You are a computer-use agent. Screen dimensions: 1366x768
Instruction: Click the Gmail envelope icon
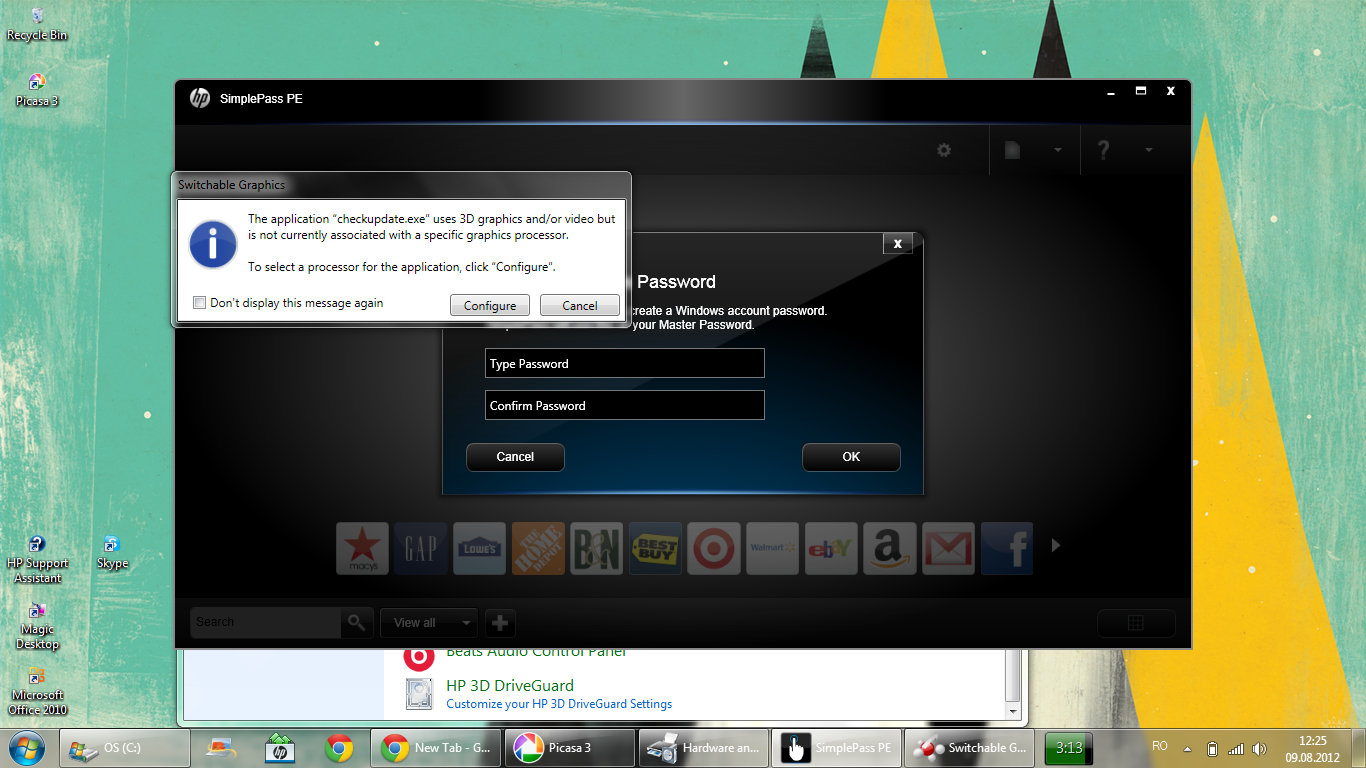948,548
